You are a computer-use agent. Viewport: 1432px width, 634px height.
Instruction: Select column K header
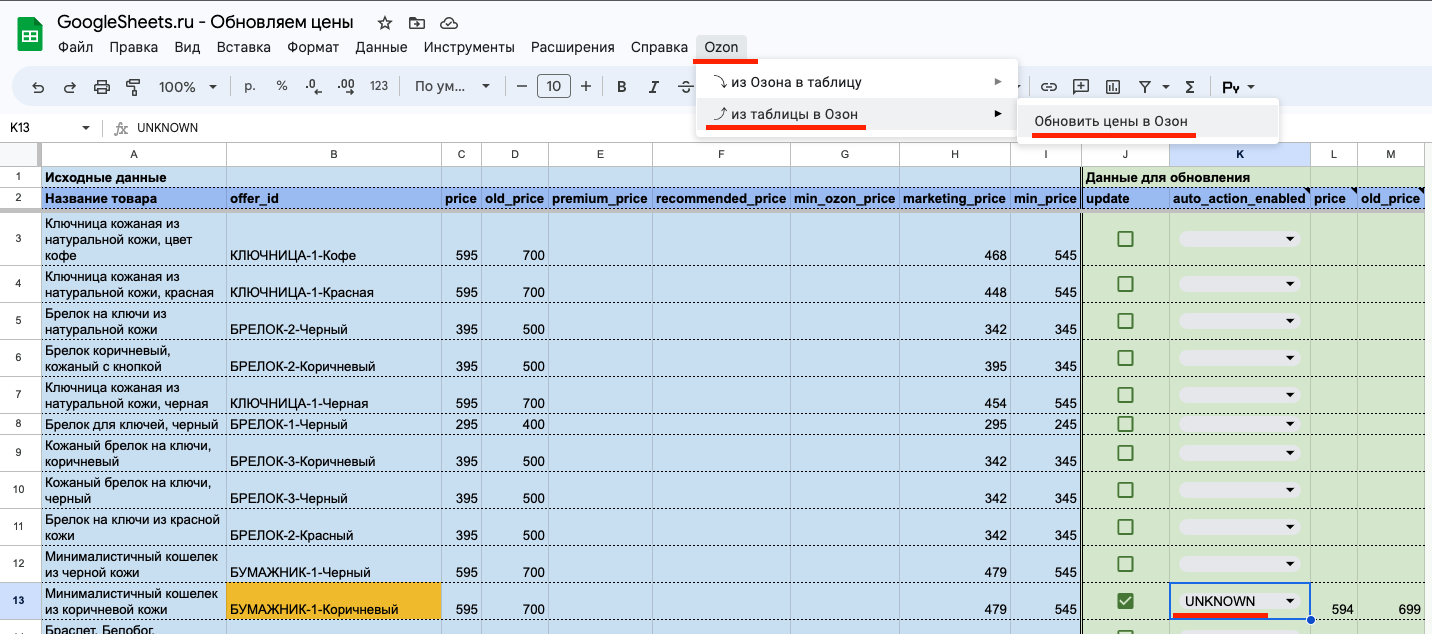tap(1240, 154)
